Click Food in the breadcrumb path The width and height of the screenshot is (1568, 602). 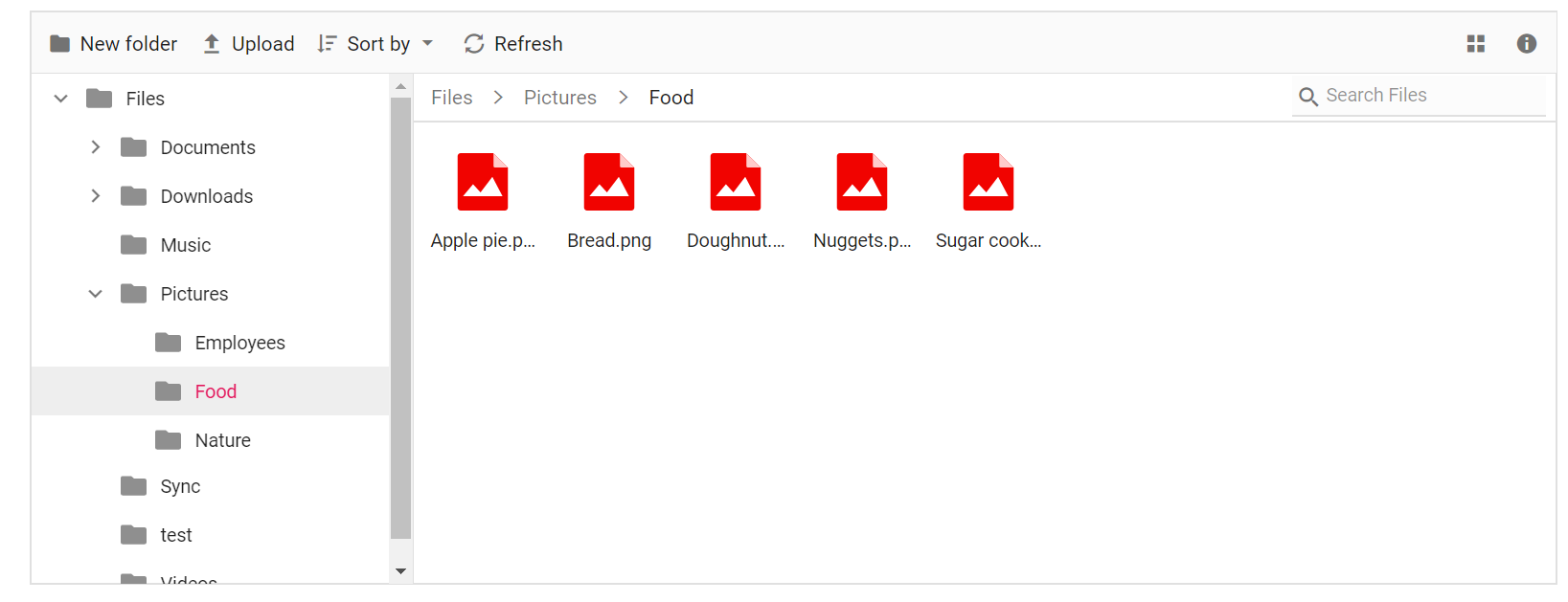point(671,98)
